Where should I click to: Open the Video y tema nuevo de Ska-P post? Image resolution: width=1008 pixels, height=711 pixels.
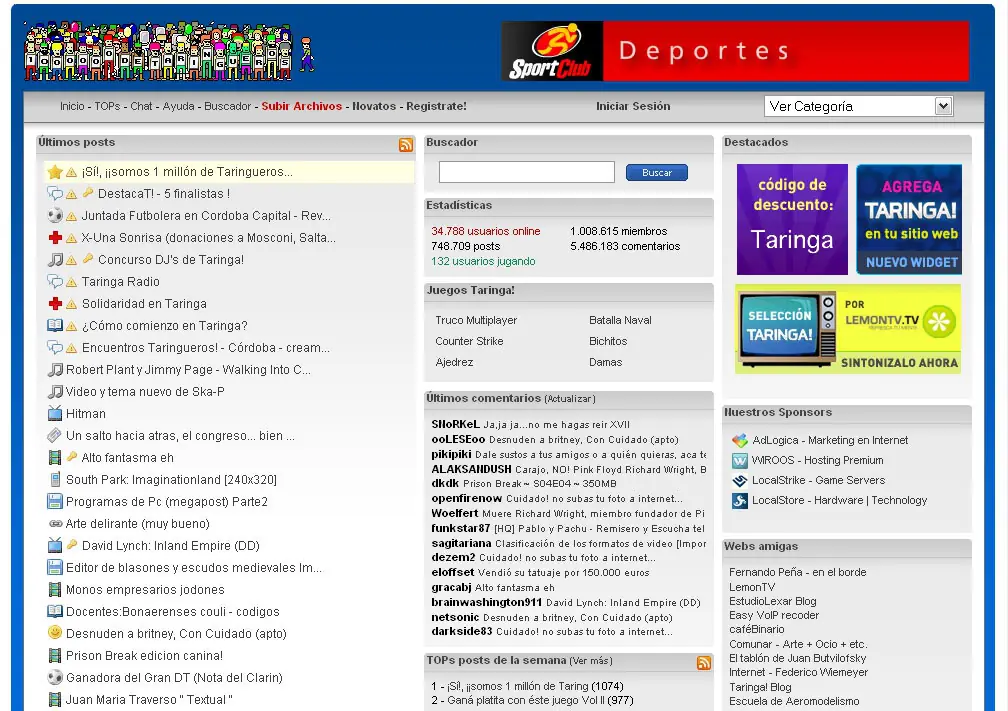pos(145,392)
